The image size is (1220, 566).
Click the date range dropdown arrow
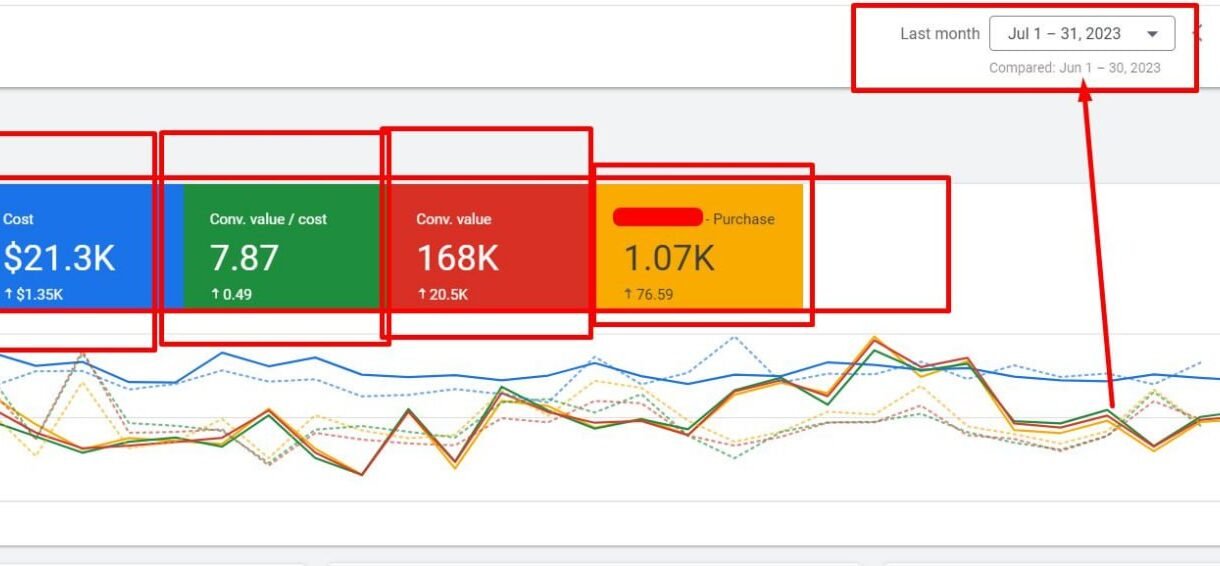click(x=1153, y=34)
